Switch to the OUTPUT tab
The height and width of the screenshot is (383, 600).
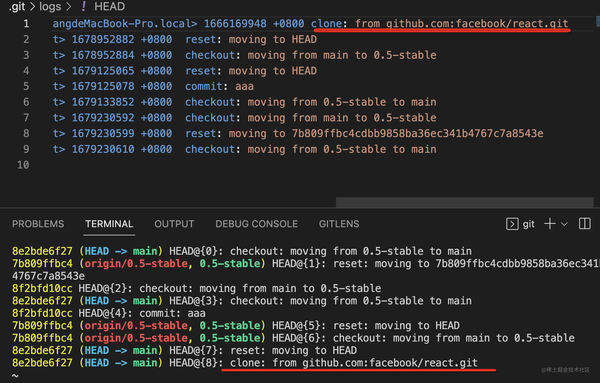[x=174, y=224]
